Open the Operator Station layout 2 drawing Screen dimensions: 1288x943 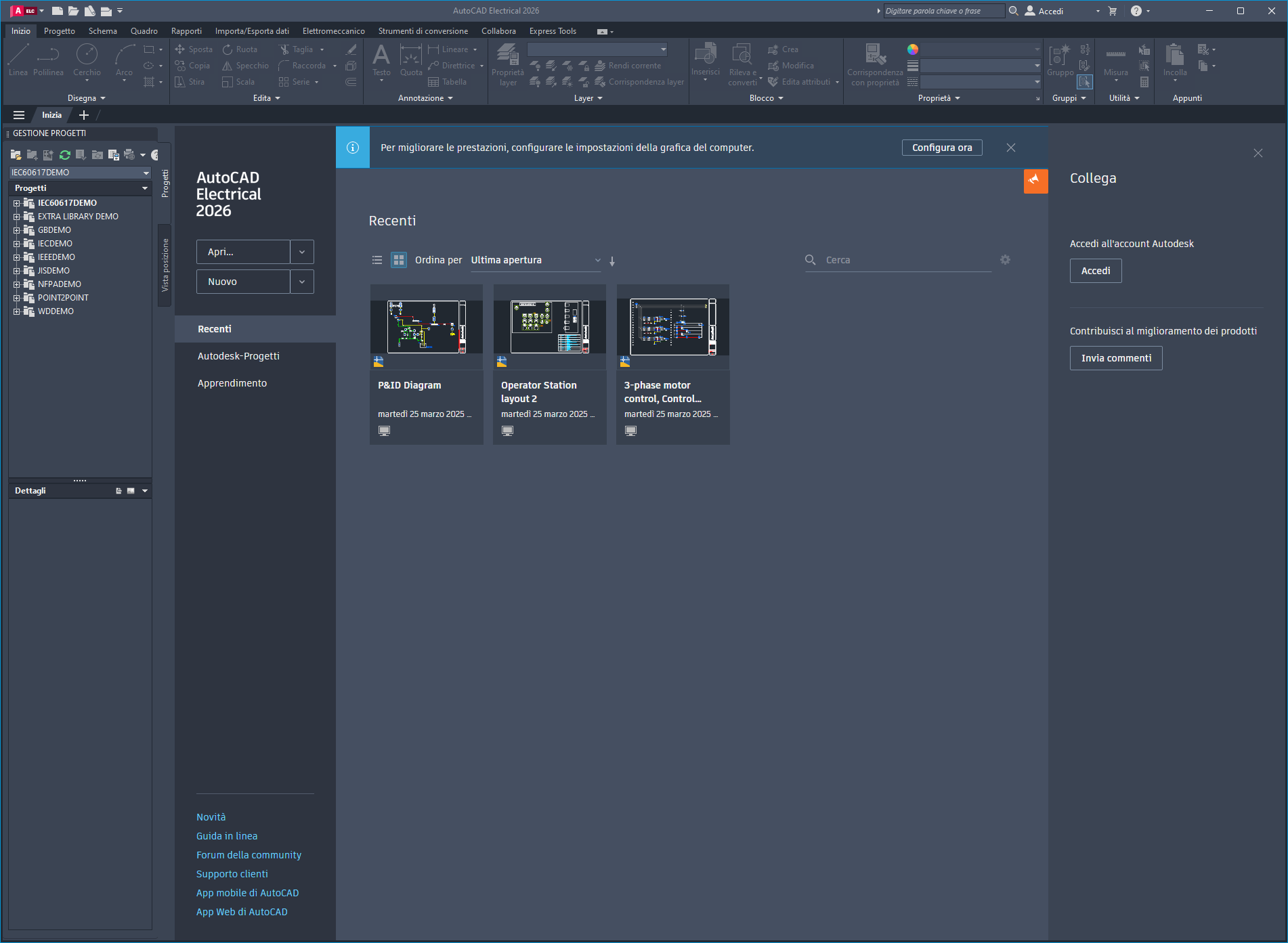click(x=550, y=364)
